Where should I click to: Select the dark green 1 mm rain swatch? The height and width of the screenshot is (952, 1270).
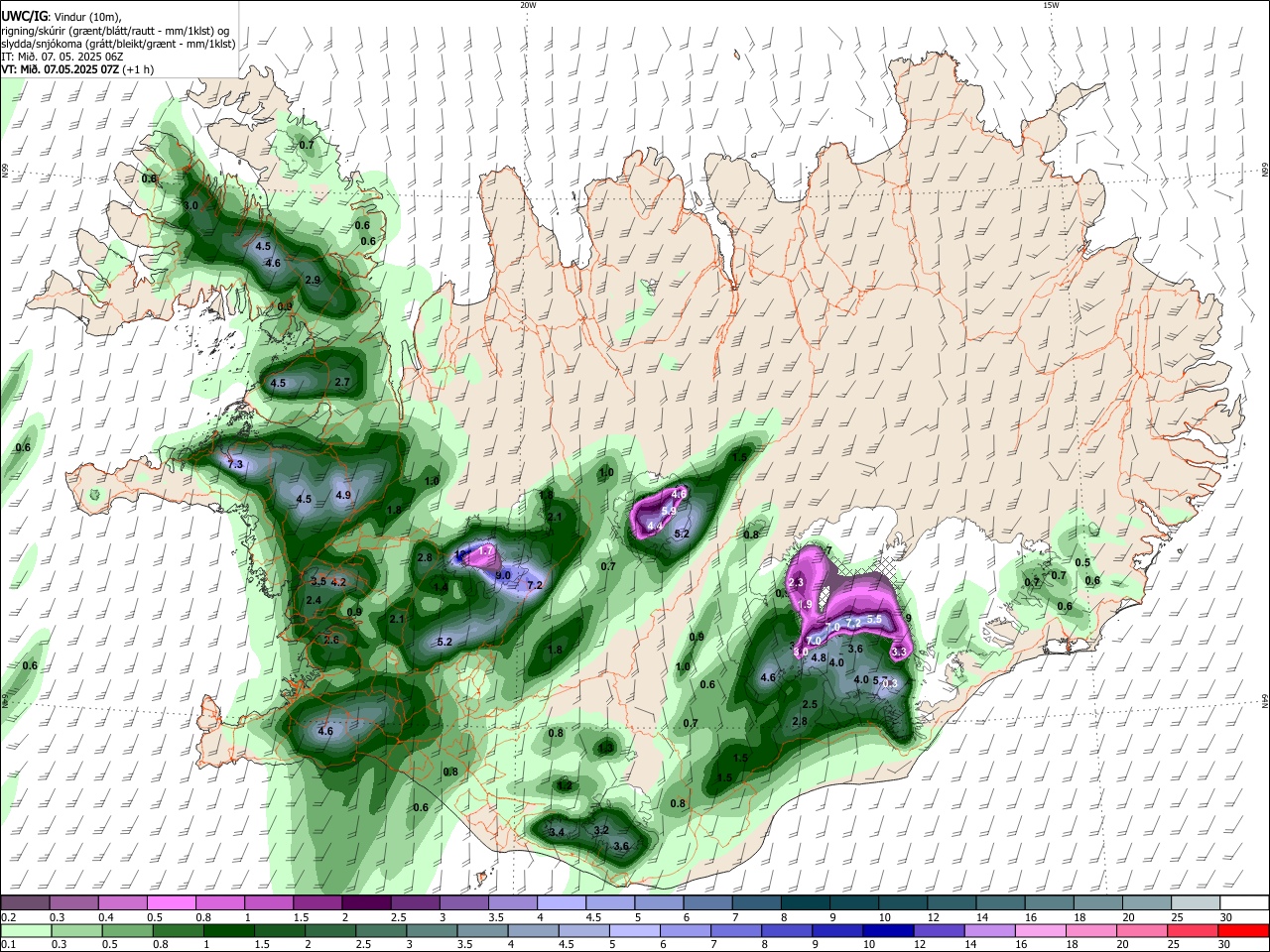(229, 929)
